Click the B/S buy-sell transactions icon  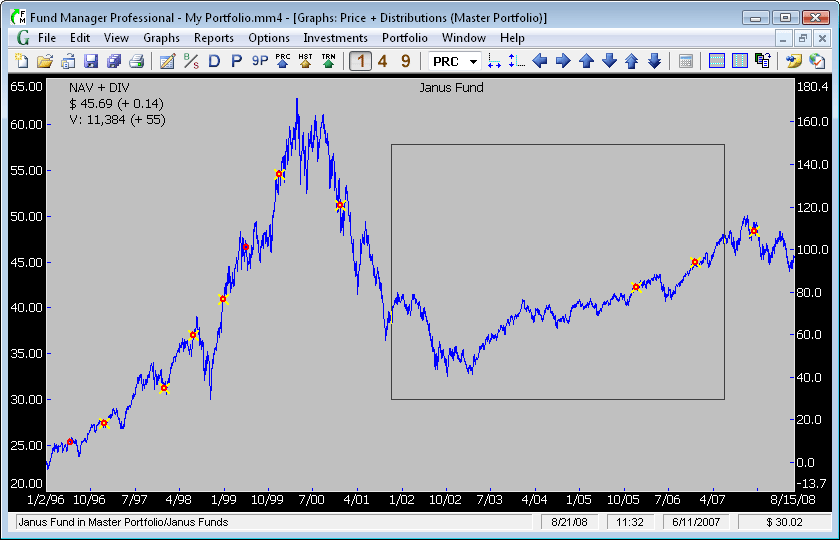191,61
